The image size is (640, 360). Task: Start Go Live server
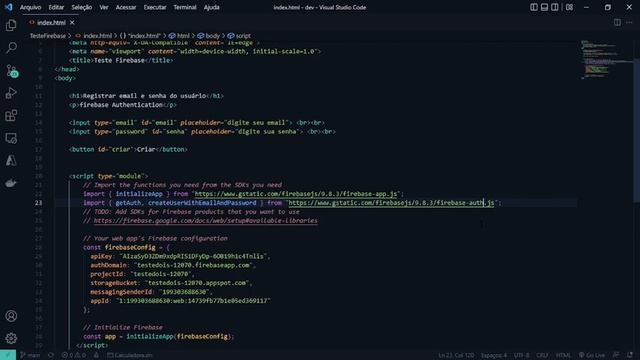592,355
